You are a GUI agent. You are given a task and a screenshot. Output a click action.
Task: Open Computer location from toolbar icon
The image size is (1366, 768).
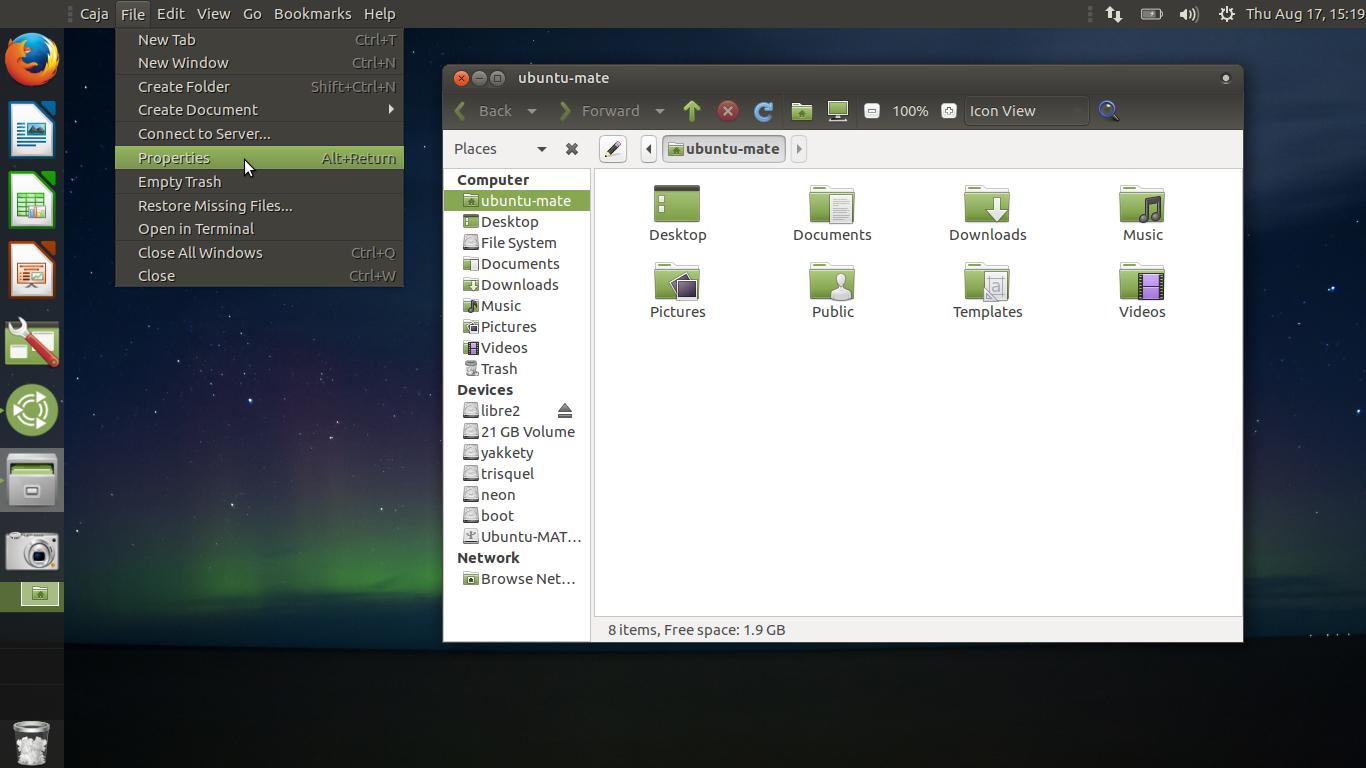(838, 111)
